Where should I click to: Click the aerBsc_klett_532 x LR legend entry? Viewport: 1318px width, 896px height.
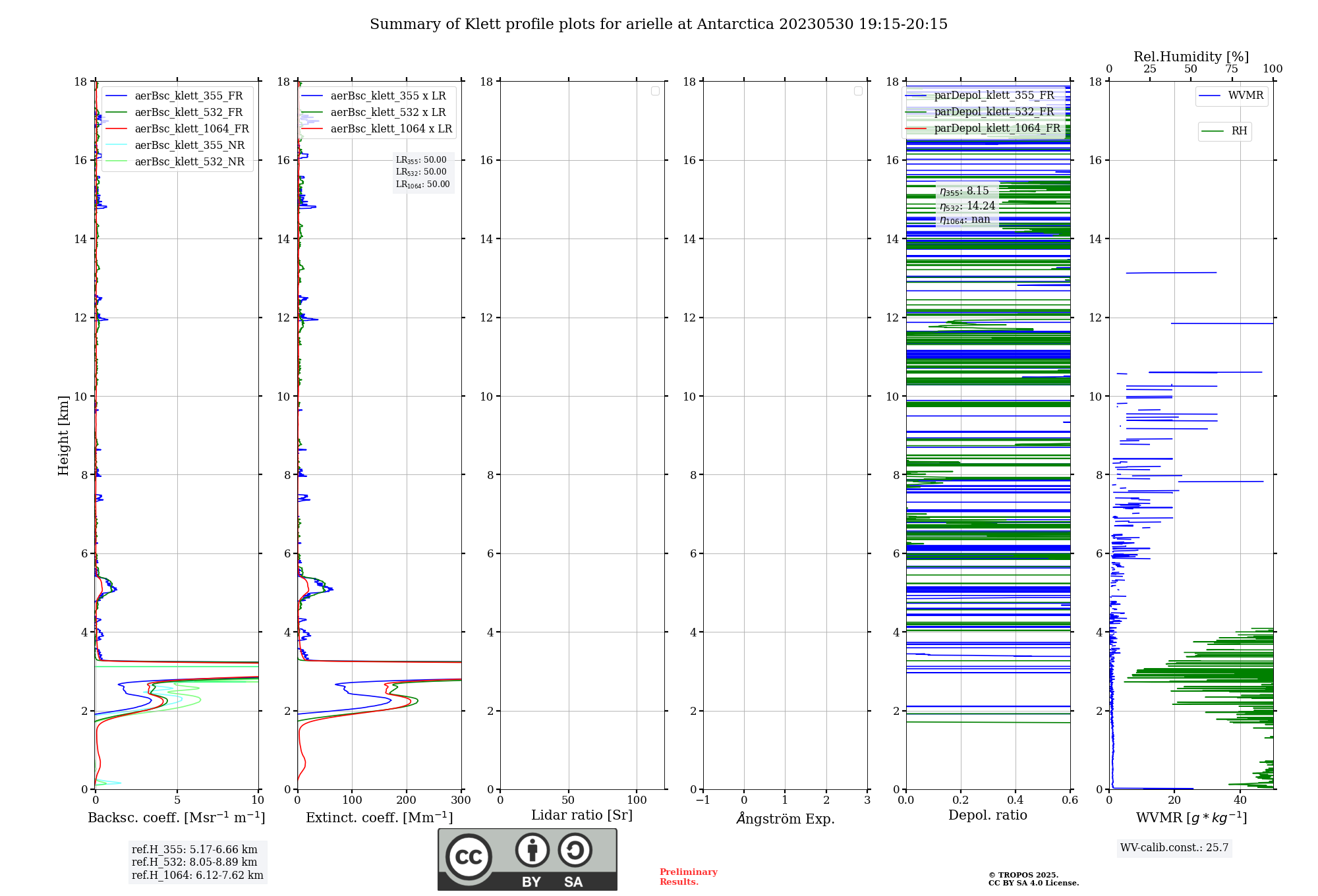tap(387, 113)
